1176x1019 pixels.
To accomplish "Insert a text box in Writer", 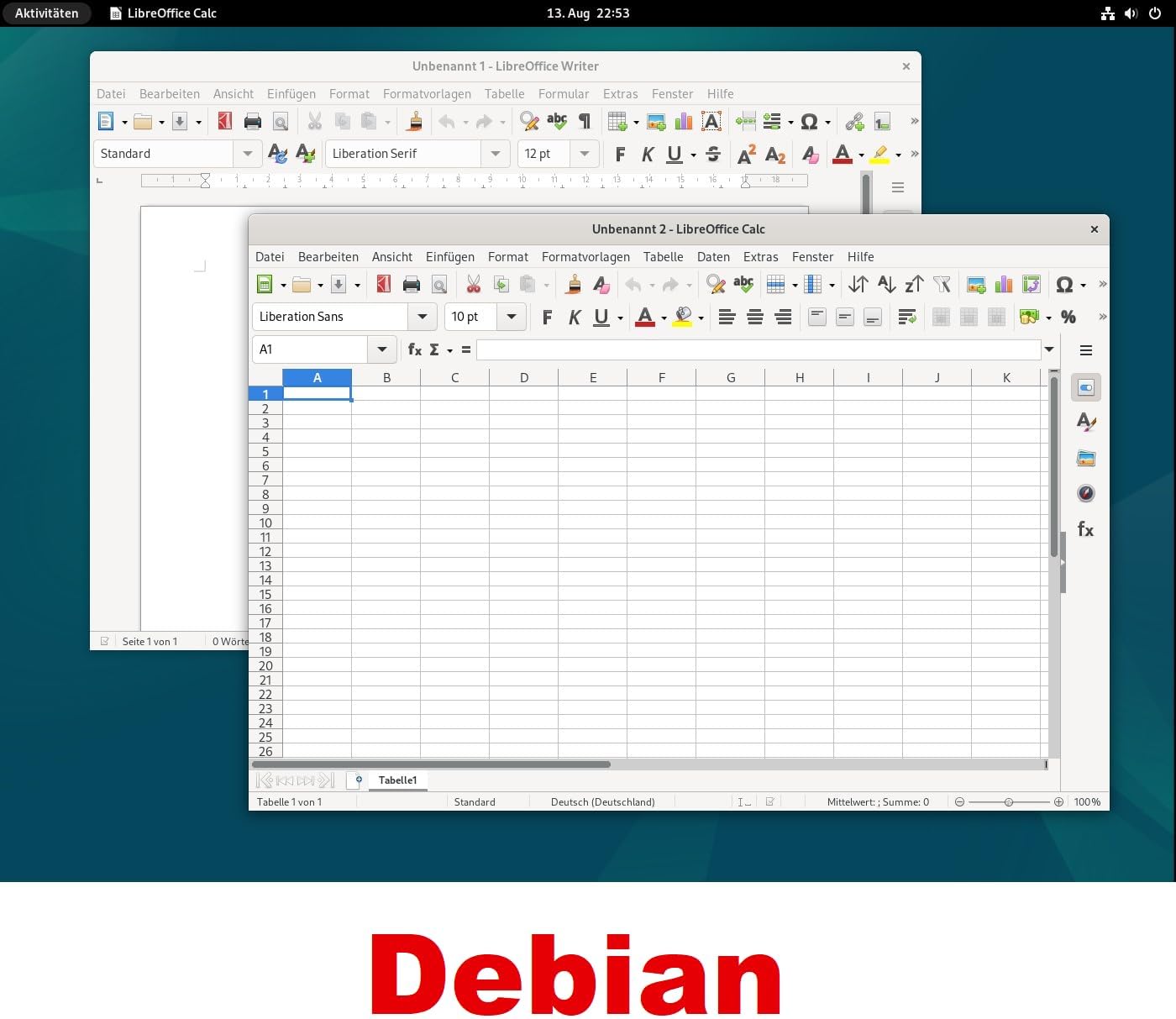I will tap(711, 121).
